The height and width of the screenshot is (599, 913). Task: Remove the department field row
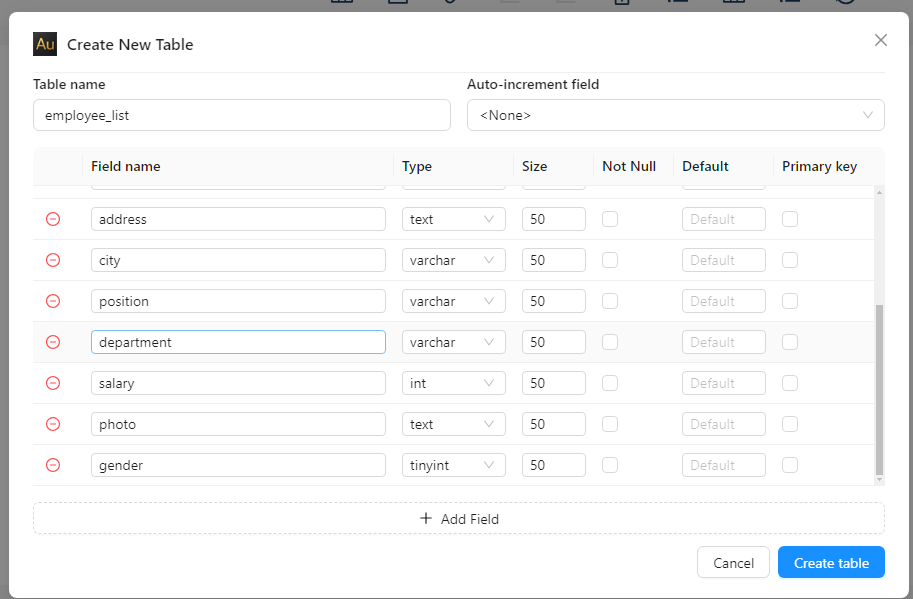[53, 342]
